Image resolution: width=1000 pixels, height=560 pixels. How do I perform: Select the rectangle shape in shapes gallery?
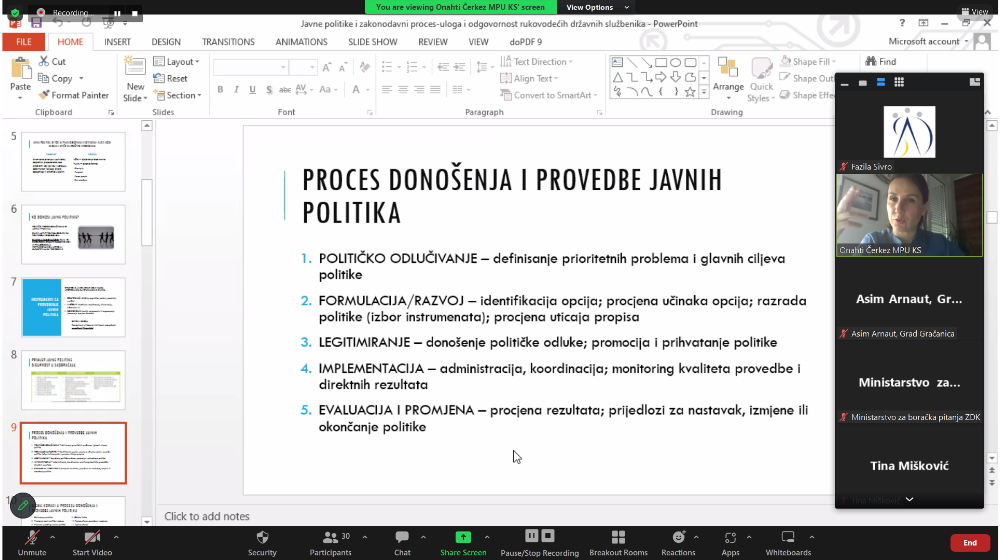coord(661,63)
